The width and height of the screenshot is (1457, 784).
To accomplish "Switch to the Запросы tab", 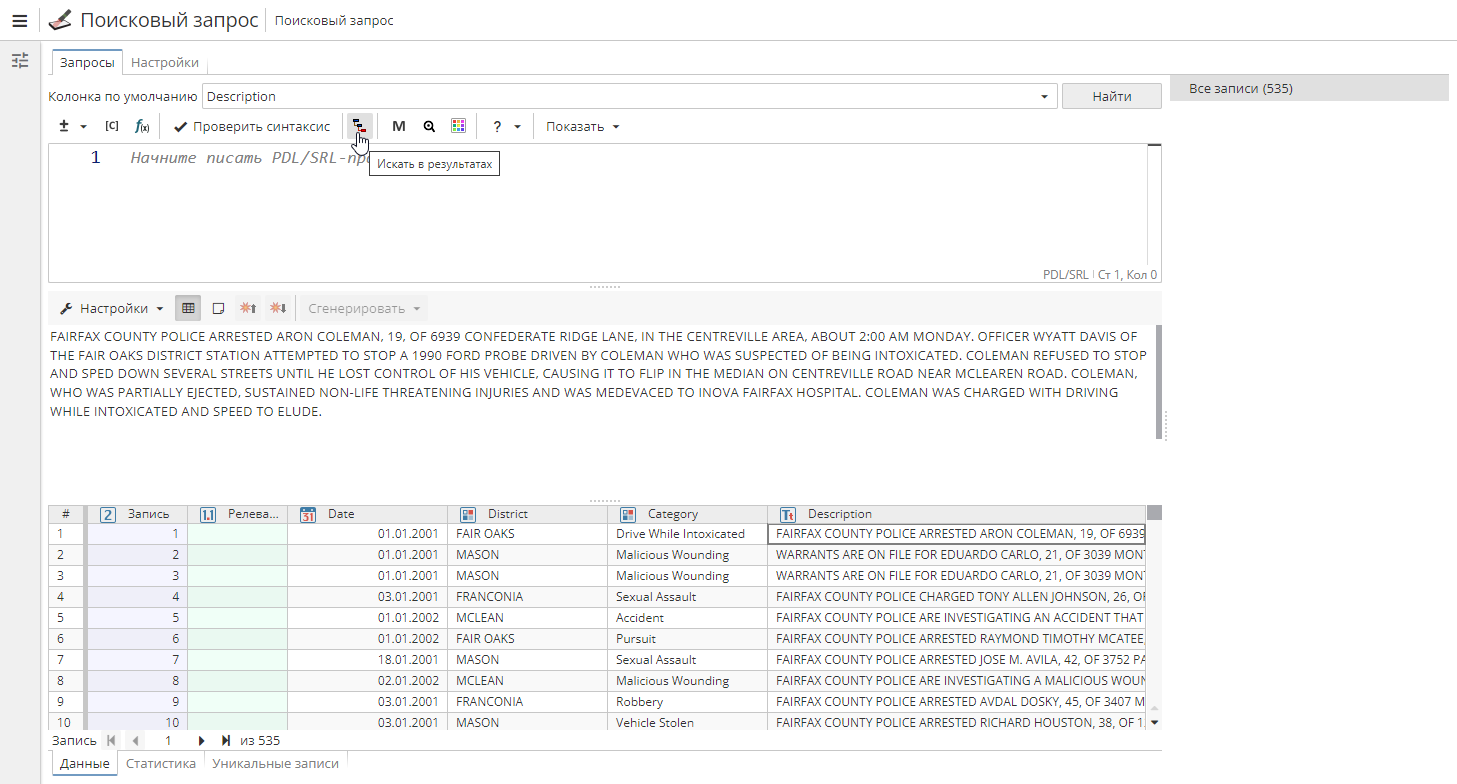I will pyautogui.click(x=87, y=62).
